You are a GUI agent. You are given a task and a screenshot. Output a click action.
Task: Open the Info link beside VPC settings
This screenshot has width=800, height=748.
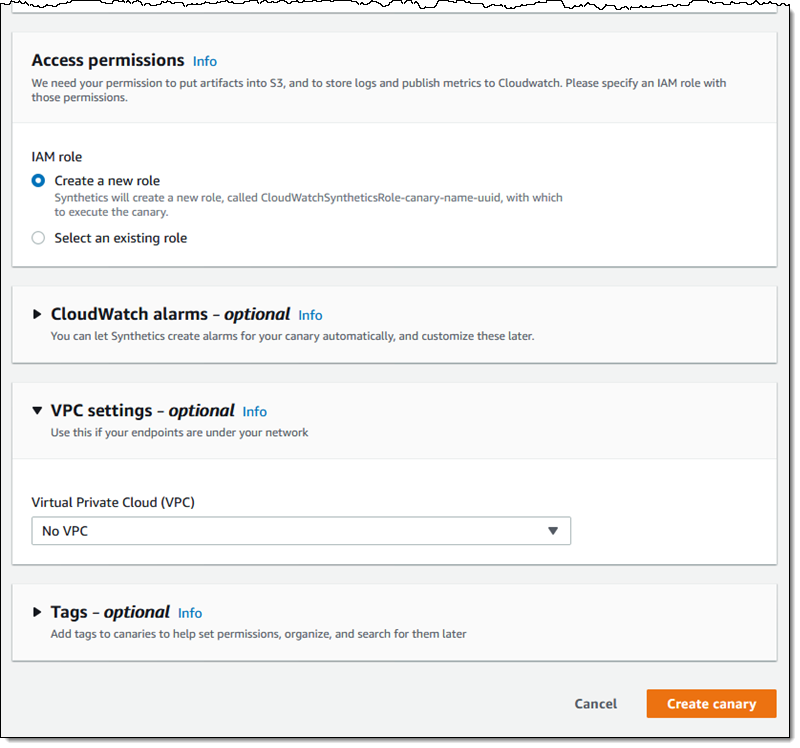click(255, 412)
